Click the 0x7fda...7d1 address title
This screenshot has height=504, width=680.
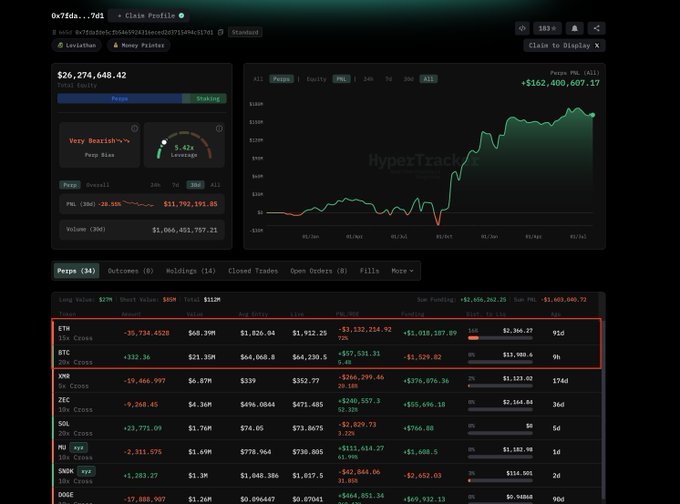(78, 16)
